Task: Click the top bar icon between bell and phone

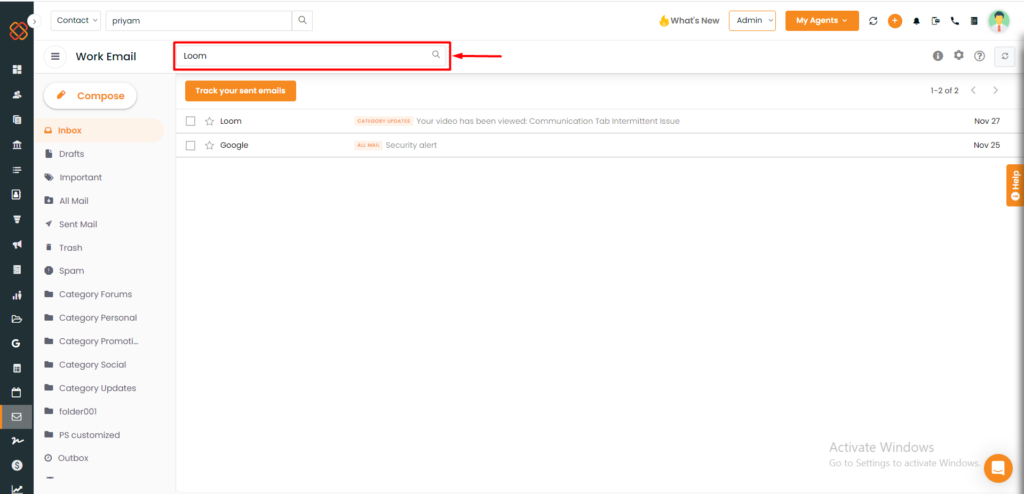Action: pyautogui.click(x=936, y=21)
